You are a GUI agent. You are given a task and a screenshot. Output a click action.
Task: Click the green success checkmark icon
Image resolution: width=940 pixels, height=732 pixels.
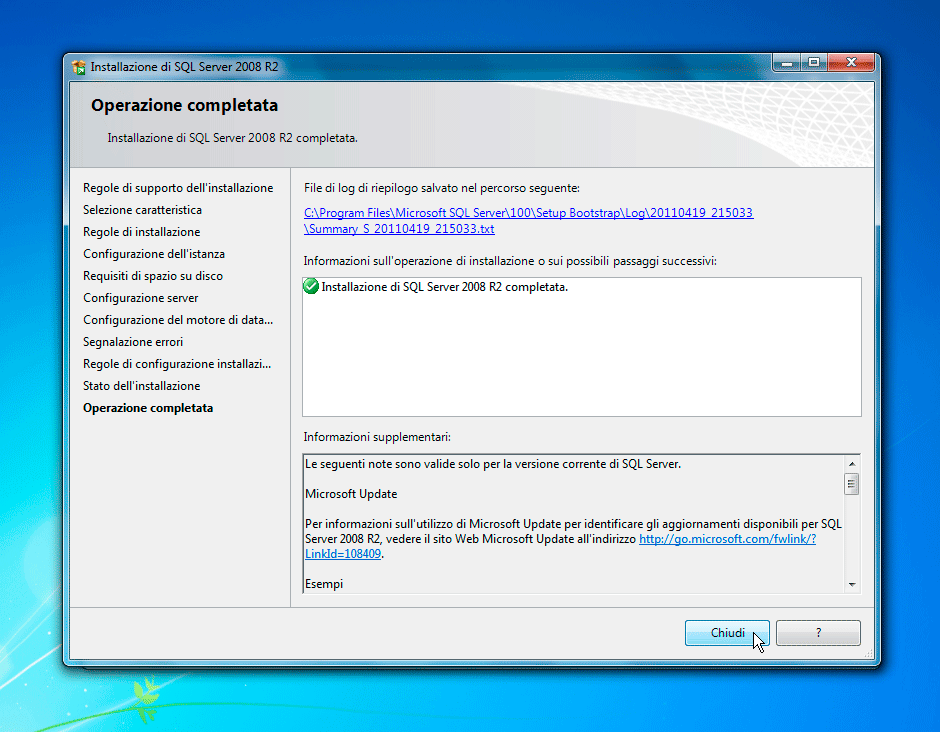click(x=311, y=287)
